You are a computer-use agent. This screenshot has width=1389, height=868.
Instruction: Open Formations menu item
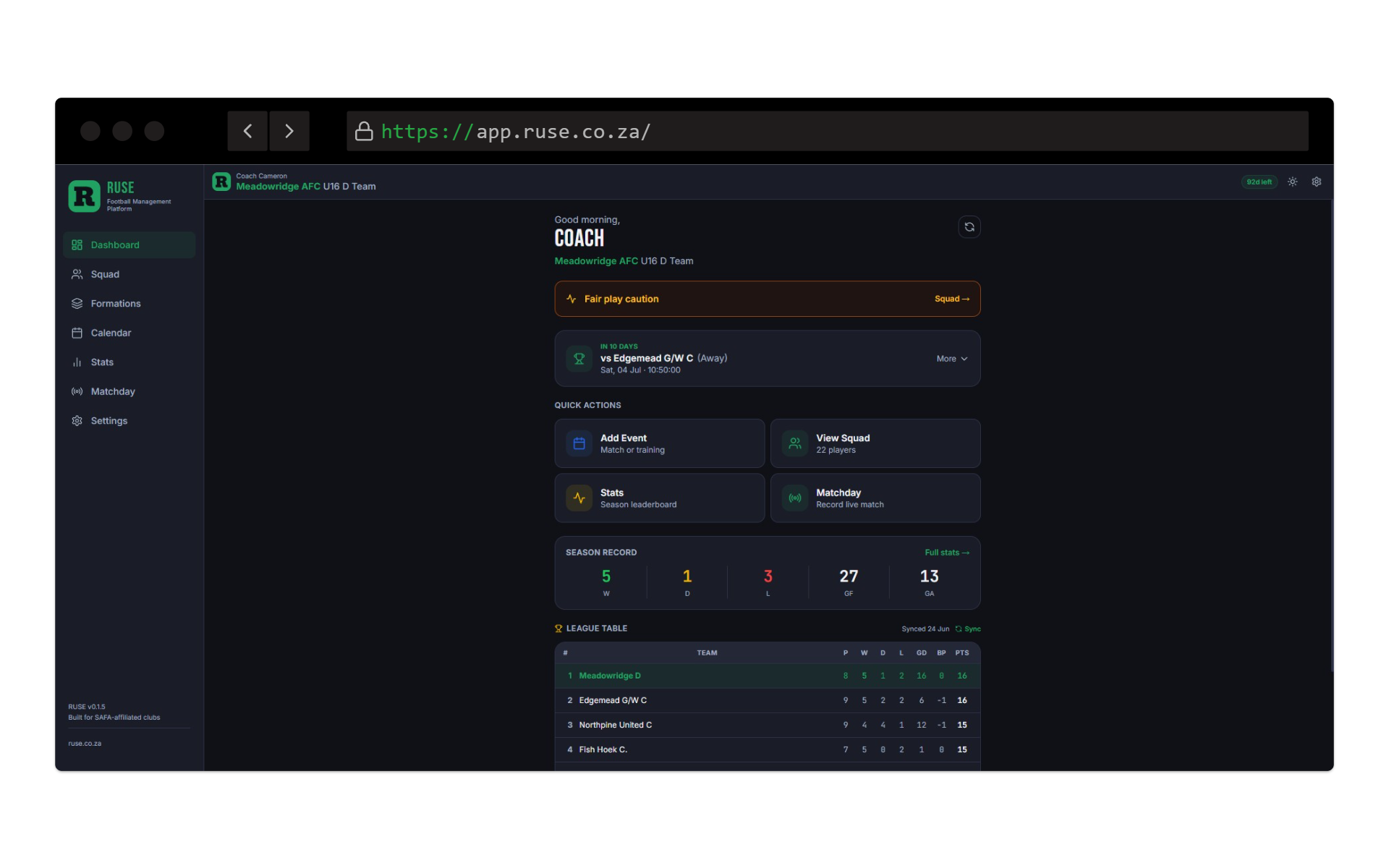129,304
